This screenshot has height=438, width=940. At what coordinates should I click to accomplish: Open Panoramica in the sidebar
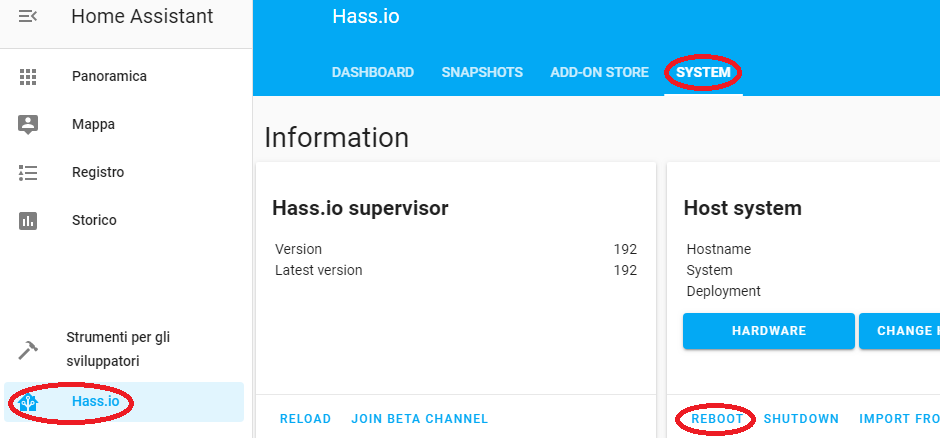click(109, 77)
